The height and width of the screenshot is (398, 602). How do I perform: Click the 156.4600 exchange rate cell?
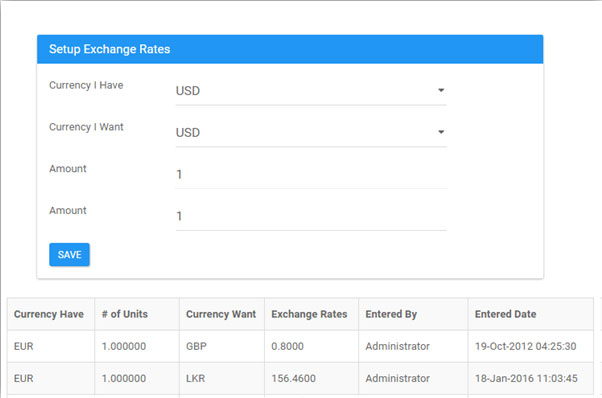coord(311,378)
